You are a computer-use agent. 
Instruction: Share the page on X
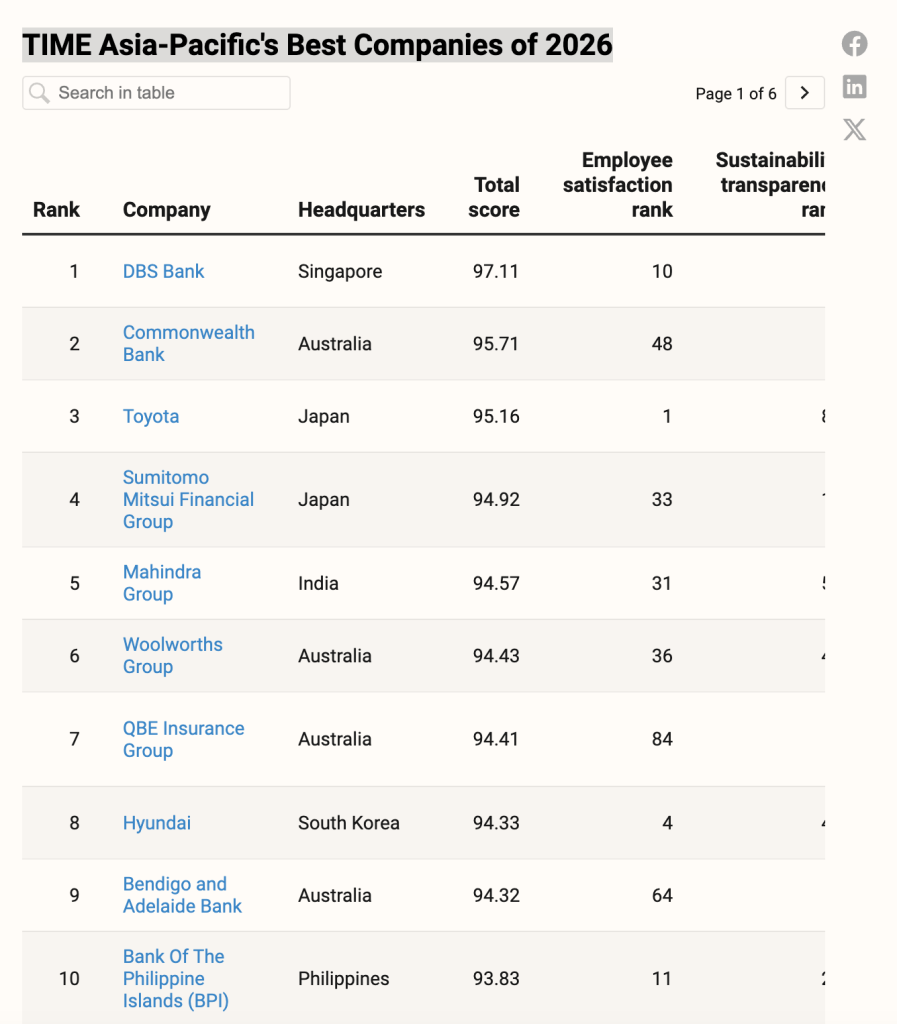coord(854,130)
